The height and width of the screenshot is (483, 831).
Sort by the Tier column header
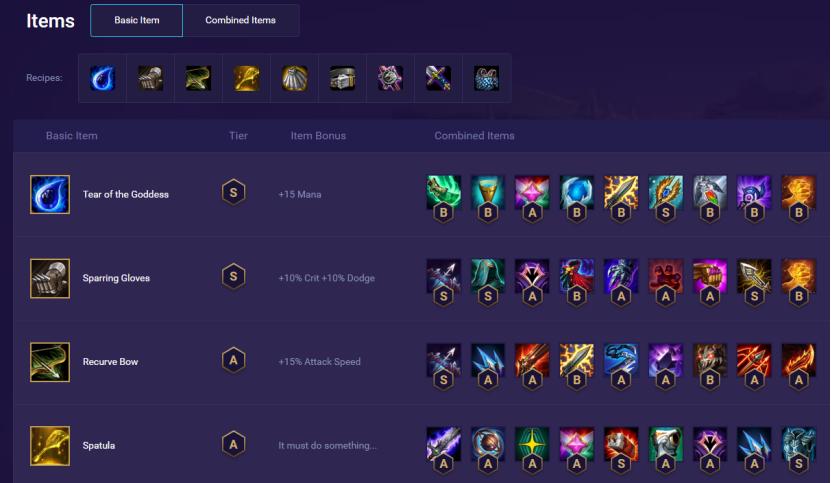tap(238, 136)
